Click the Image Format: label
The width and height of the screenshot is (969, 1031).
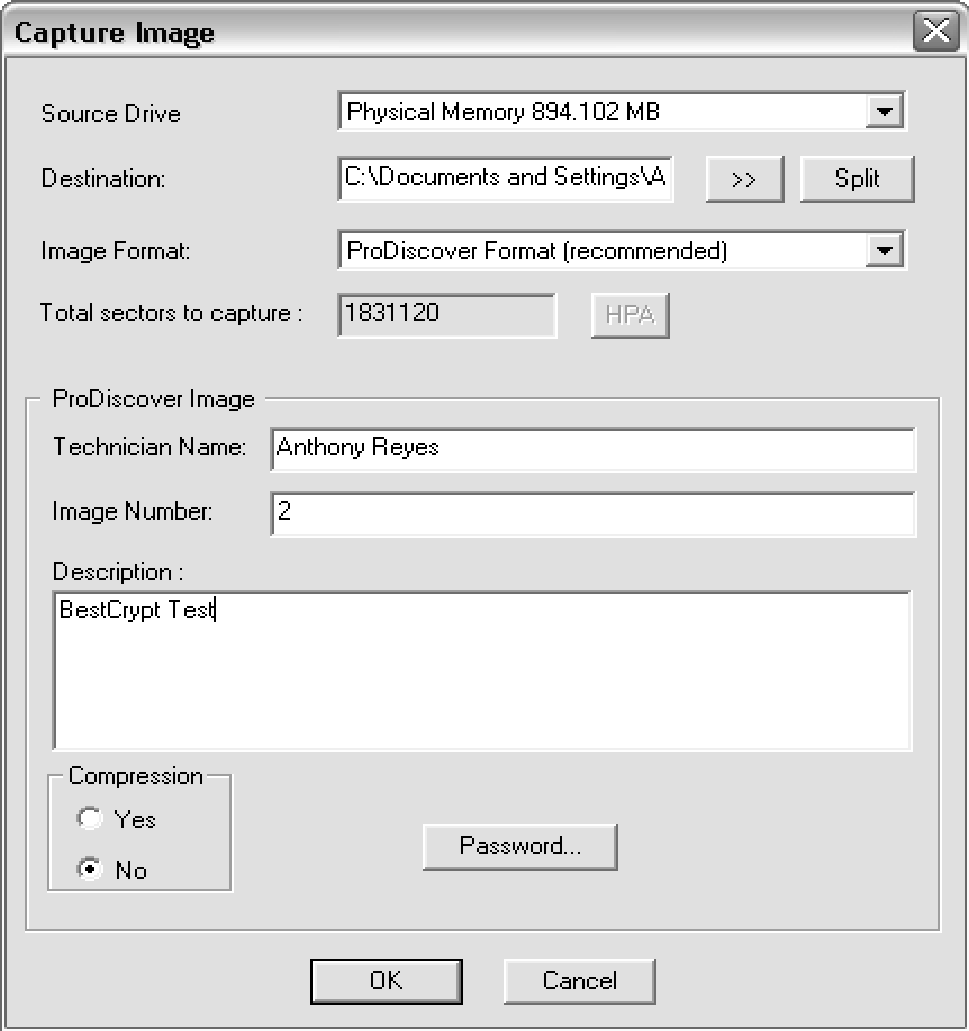coord(116,251)
